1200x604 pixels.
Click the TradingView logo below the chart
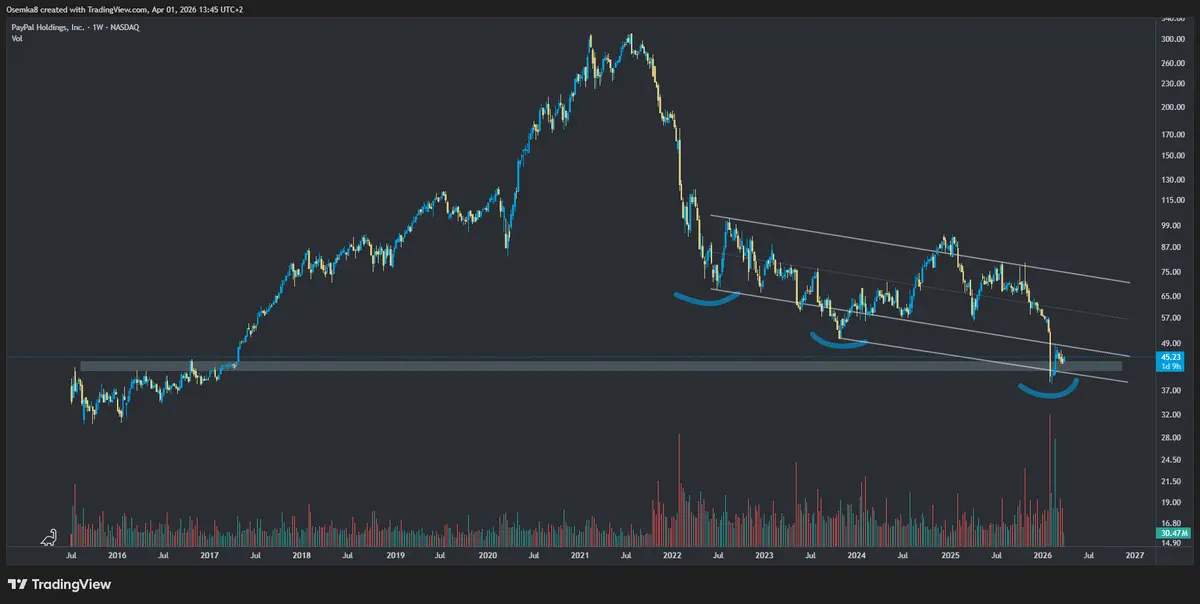[x=59, y=584]
